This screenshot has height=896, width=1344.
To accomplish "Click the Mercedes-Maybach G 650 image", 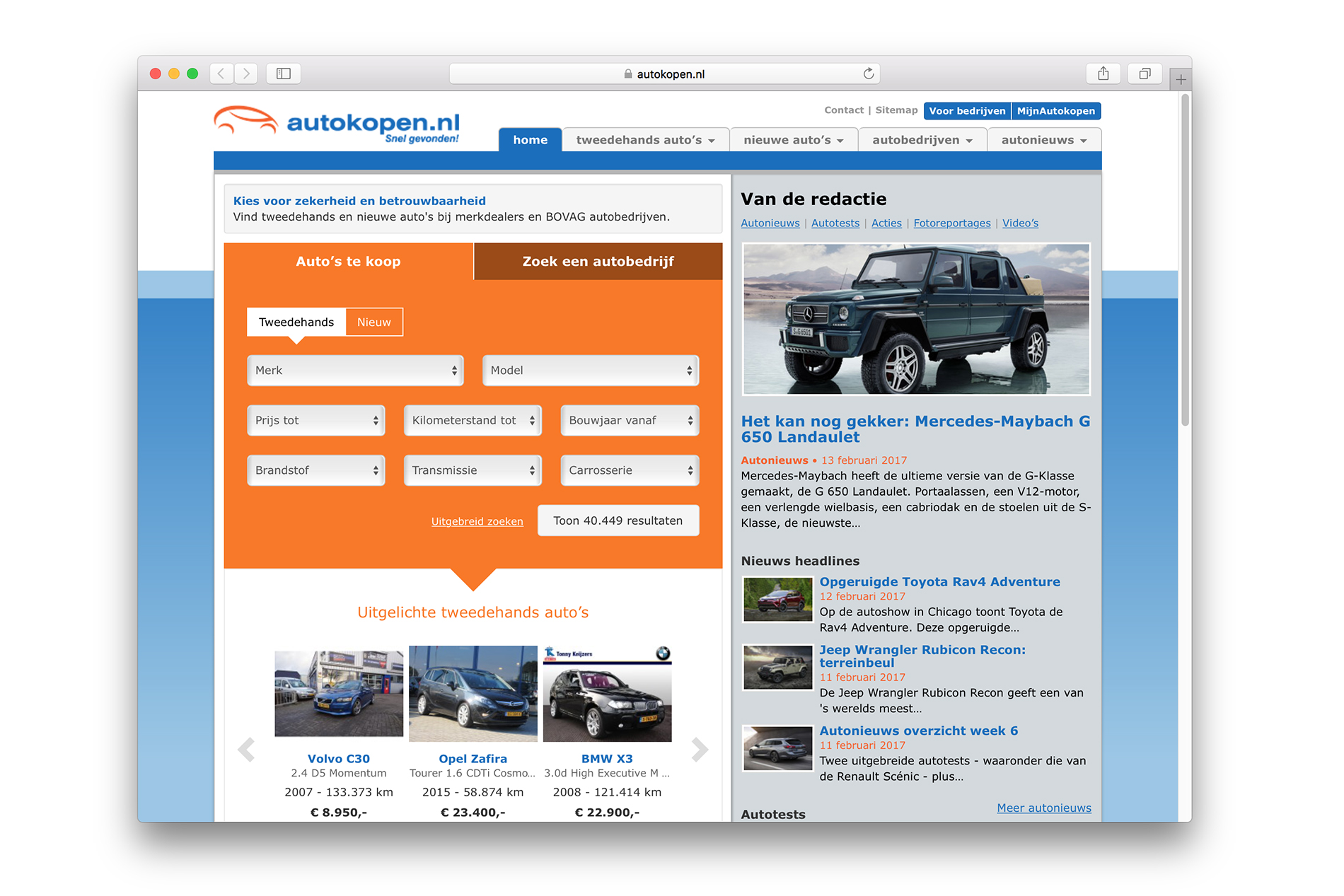I will pos(916,319).
